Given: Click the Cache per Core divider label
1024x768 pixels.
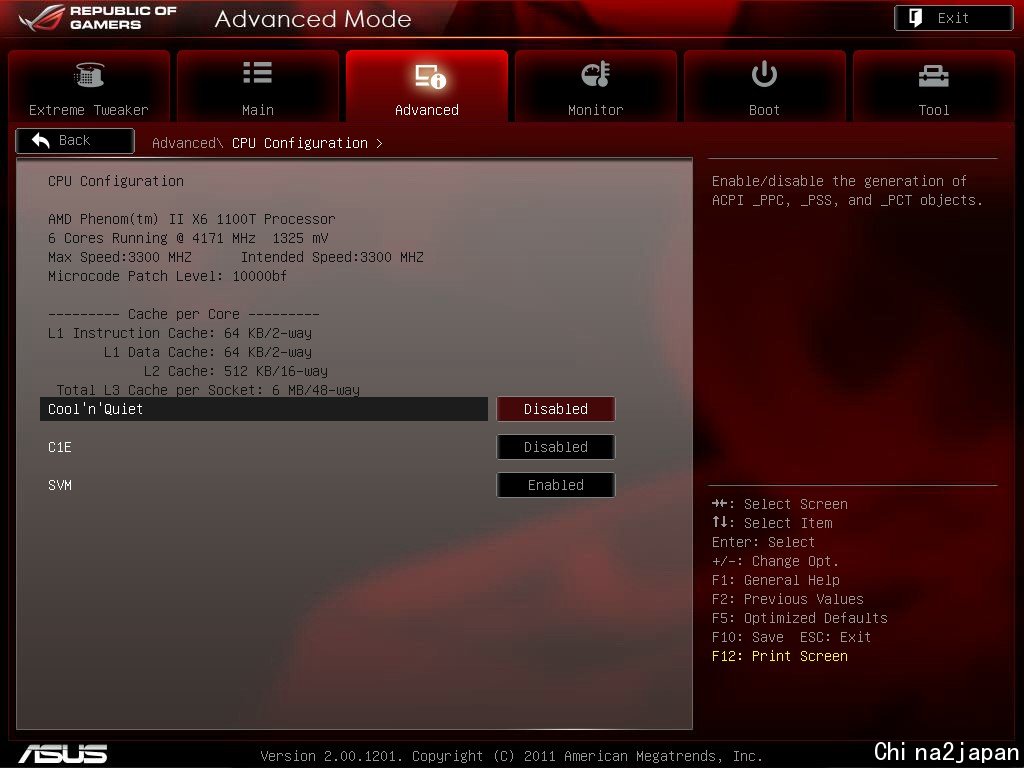Looking at the screenshot, I should [x=184, y=314].
